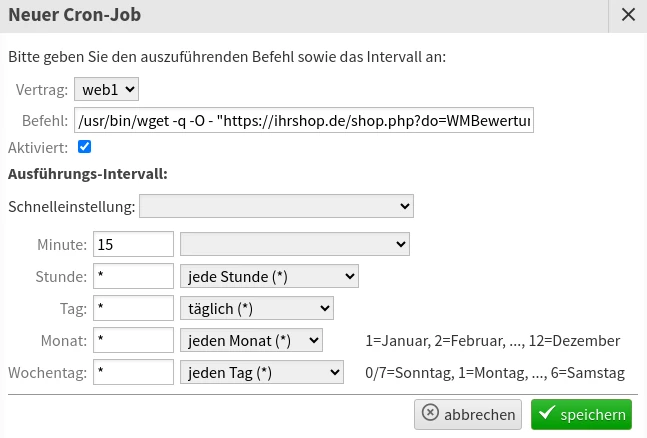The height and width of the screenshot is (438, 647).
Task: Uncheck the Aktiviert checkbox
Action: click(85, 147)
